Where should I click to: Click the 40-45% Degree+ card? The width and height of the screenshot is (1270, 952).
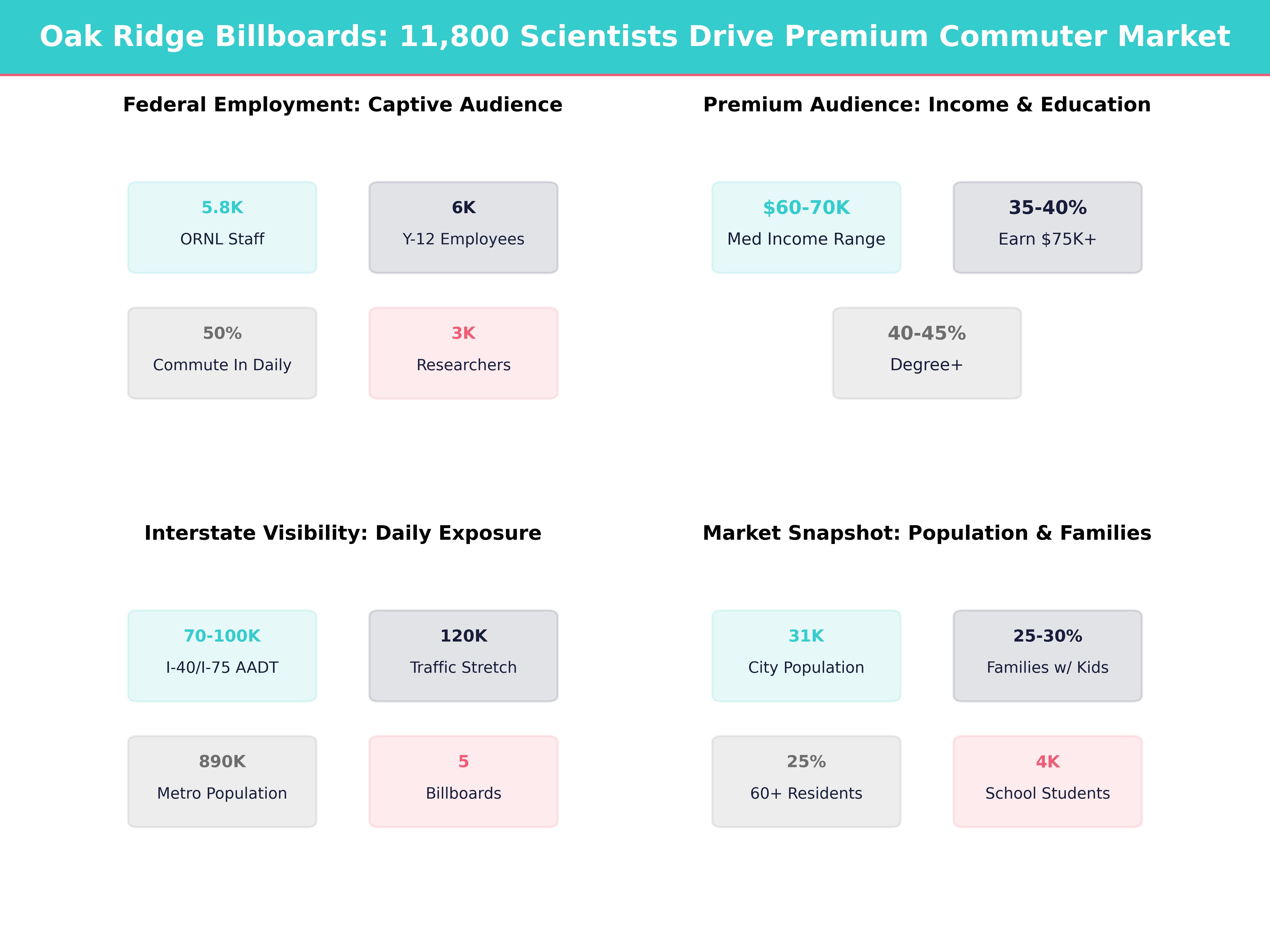(927, 353)
